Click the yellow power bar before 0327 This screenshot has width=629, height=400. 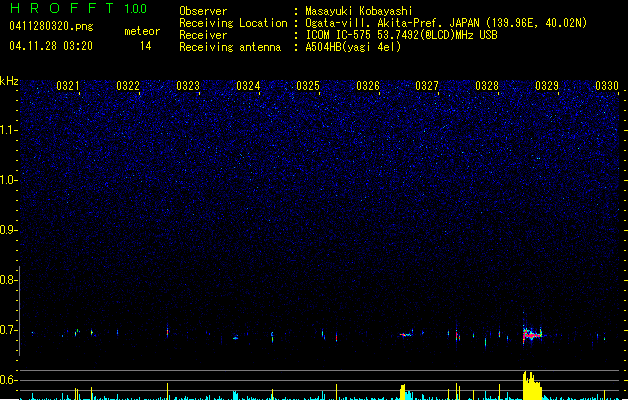pyautogui.click(x=403, y=392)
